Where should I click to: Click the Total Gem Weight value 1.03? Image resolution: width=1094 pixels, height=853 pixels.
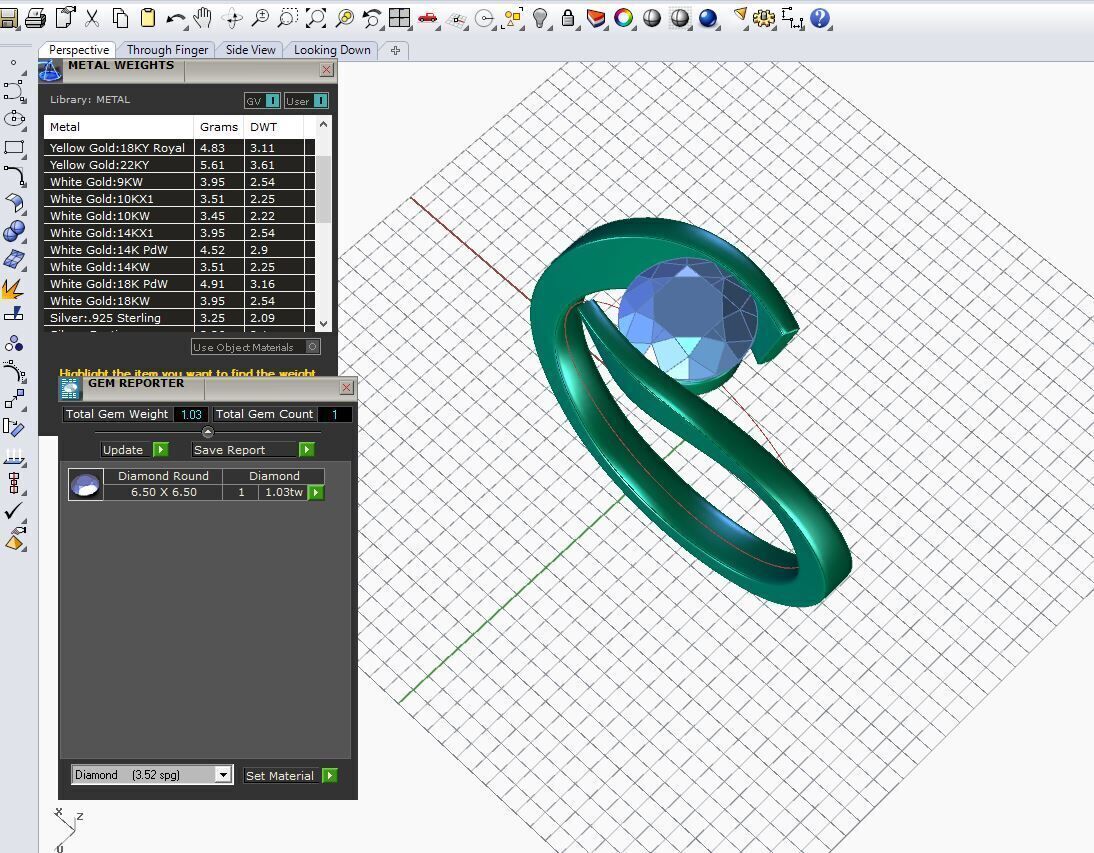point(191,414)
